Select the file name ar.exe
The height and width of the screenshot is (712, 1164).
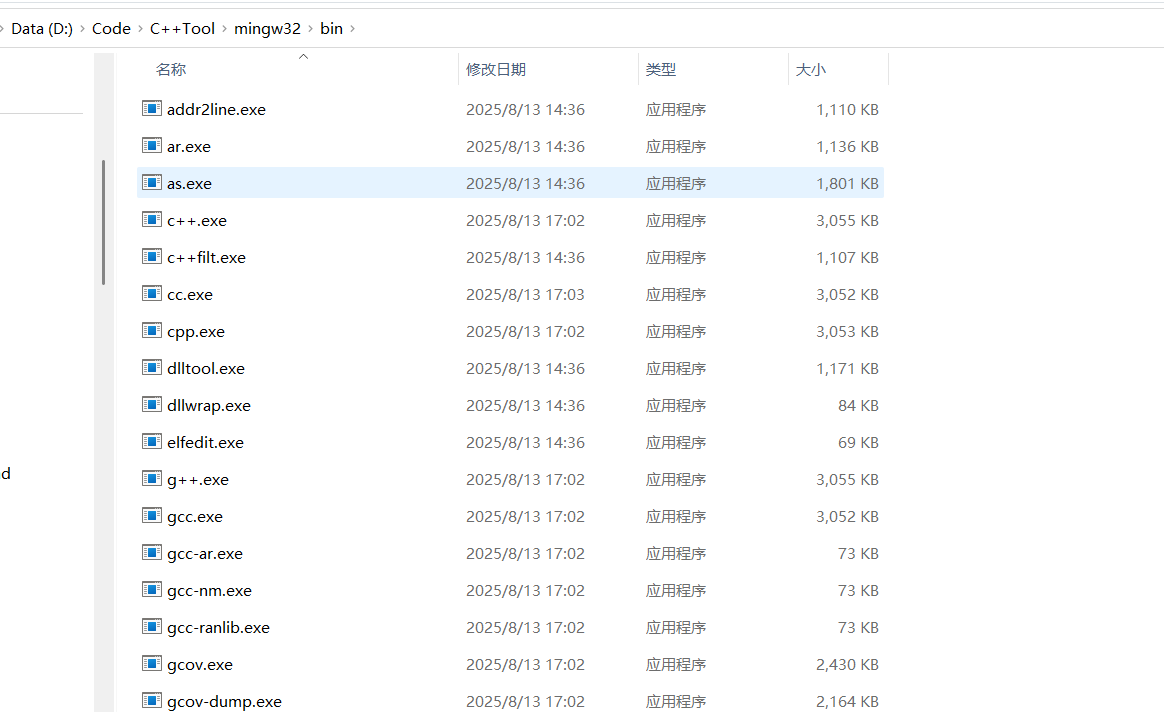click(x=189, y=147)
